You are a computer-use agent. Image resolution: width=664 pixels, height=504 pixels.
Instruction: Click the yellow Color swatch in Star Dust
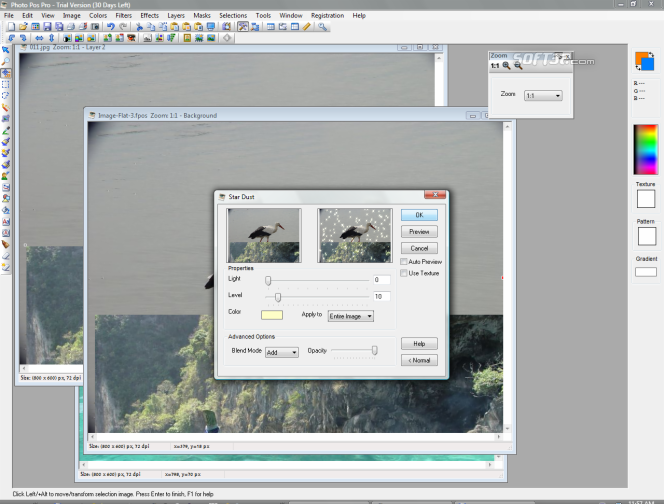(272, 315)
